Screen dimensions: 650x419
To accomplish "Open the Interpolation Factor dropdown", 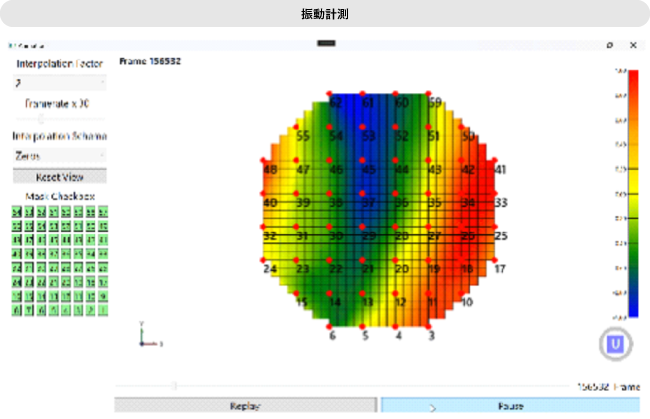I will pos(60,83).
